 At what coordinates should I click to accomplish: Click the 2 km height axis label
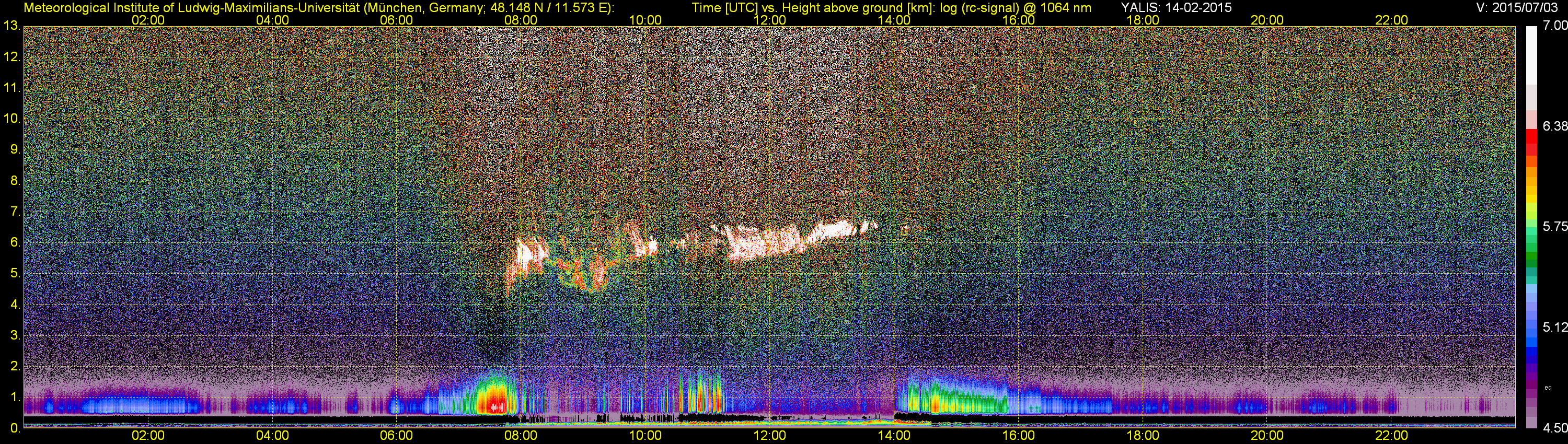[15, 366]
